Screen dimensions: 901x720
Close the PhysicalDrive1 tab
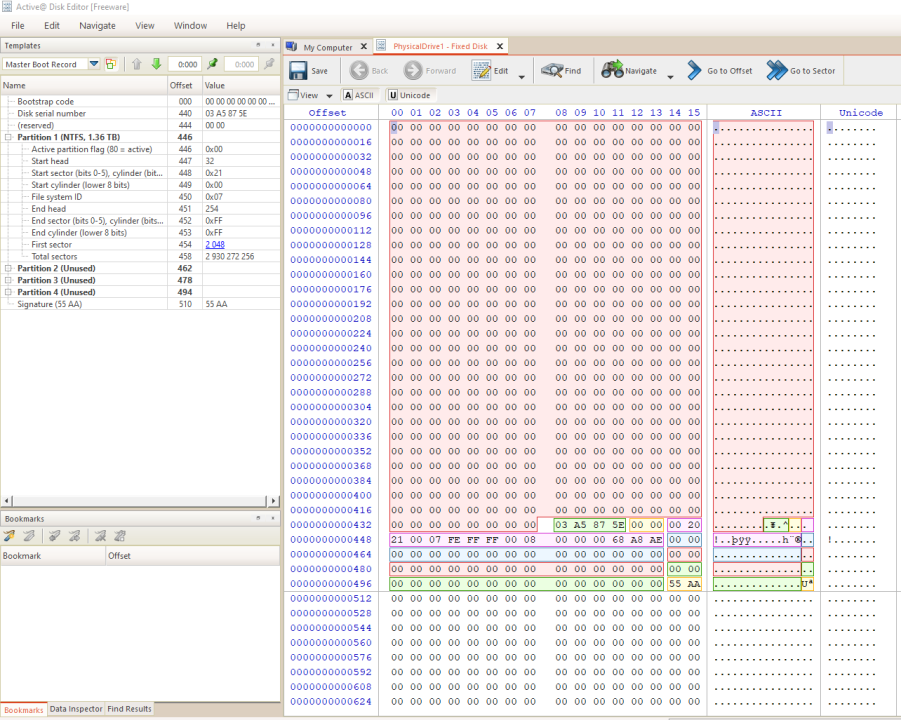pyautogui.click(x=500, y=47)
